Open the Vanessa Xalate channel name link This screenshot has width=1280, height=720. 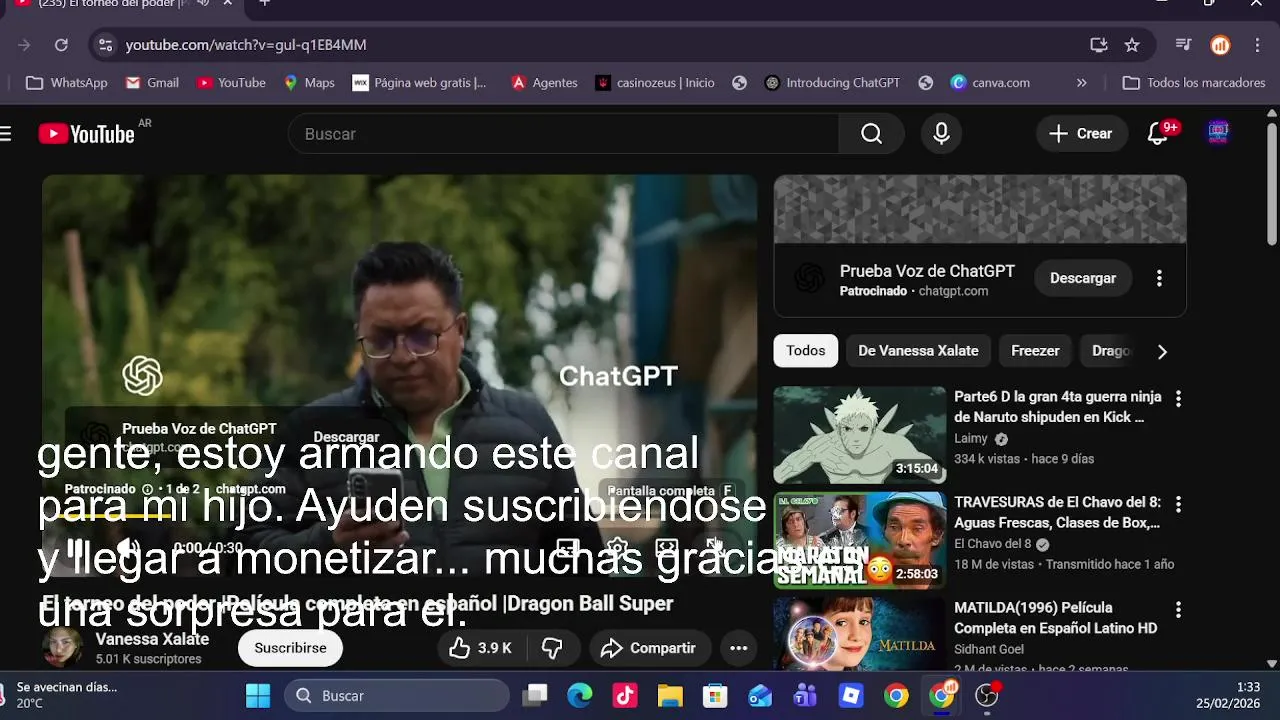click(x=152, y=639)
